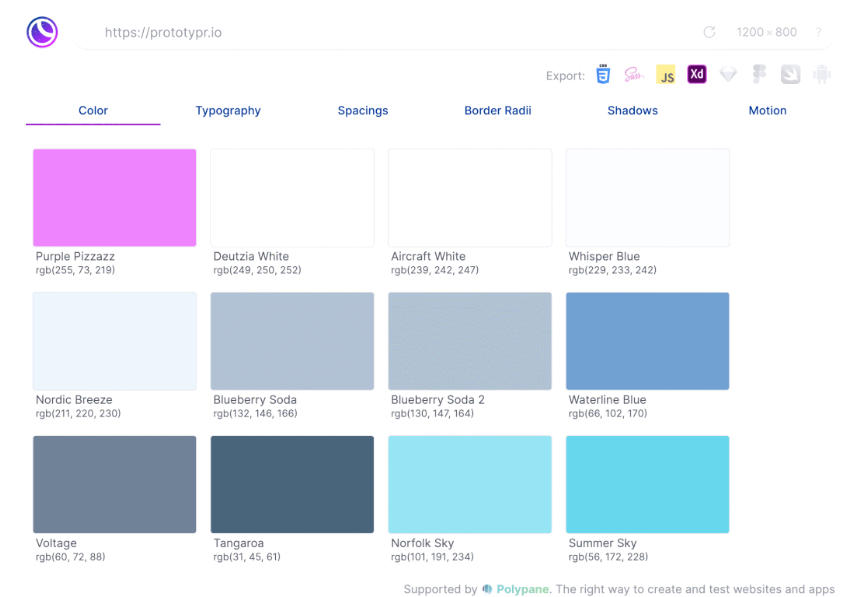Export tokens as CSS

coord(603,75)
